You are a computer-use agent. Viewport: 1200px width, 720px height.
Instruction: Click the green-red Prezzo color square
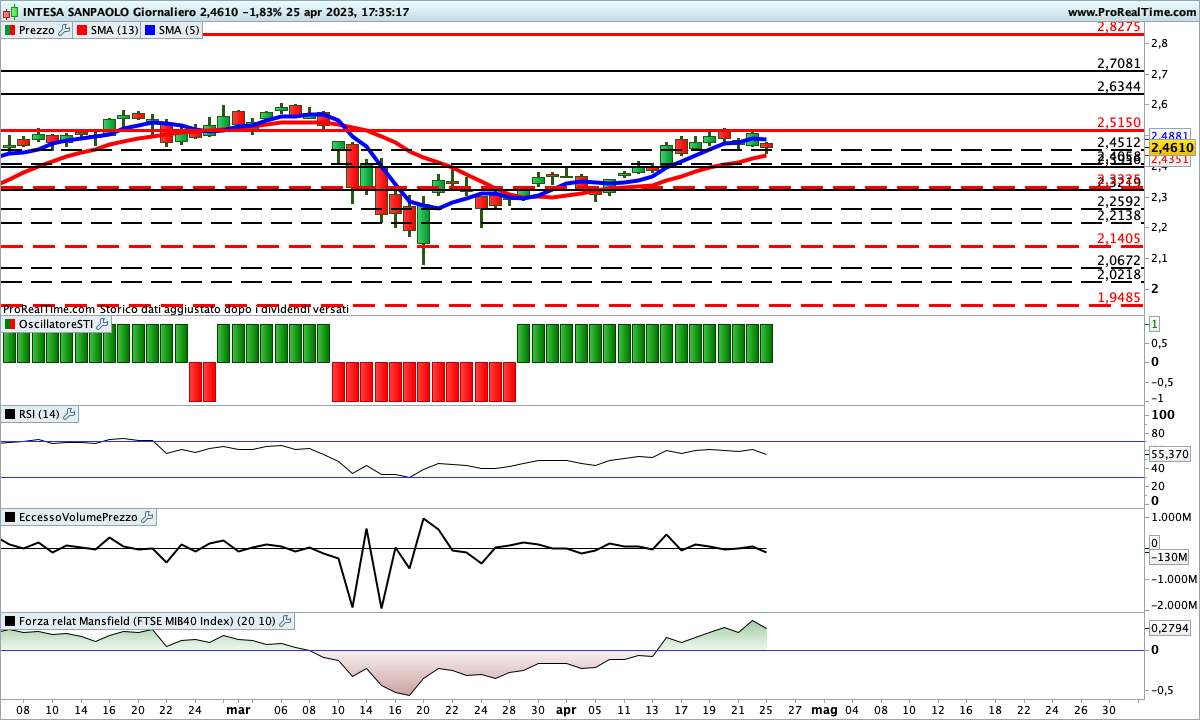click(x=10, y=30)
